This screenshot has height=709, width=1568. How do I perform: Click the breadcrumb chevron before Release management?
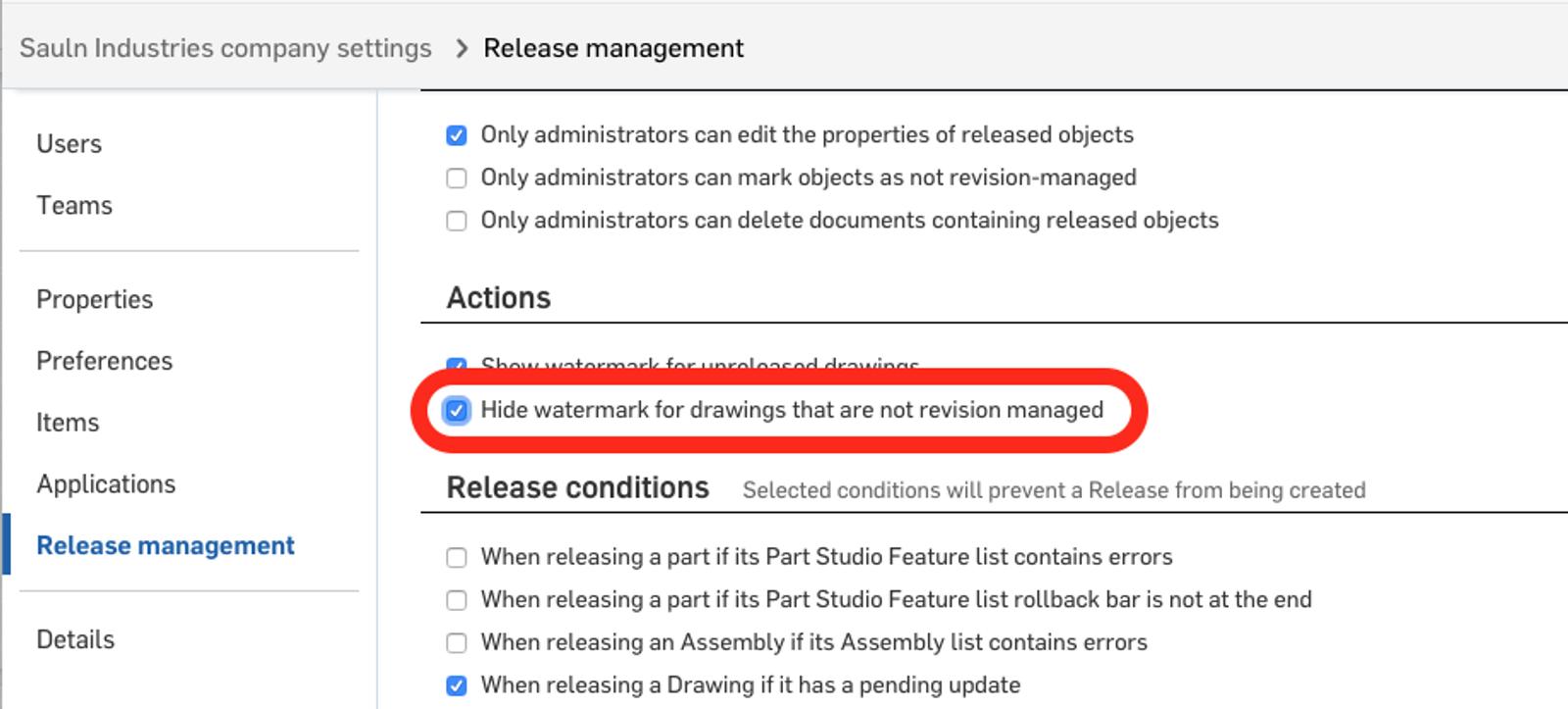(x=462, y=48)
